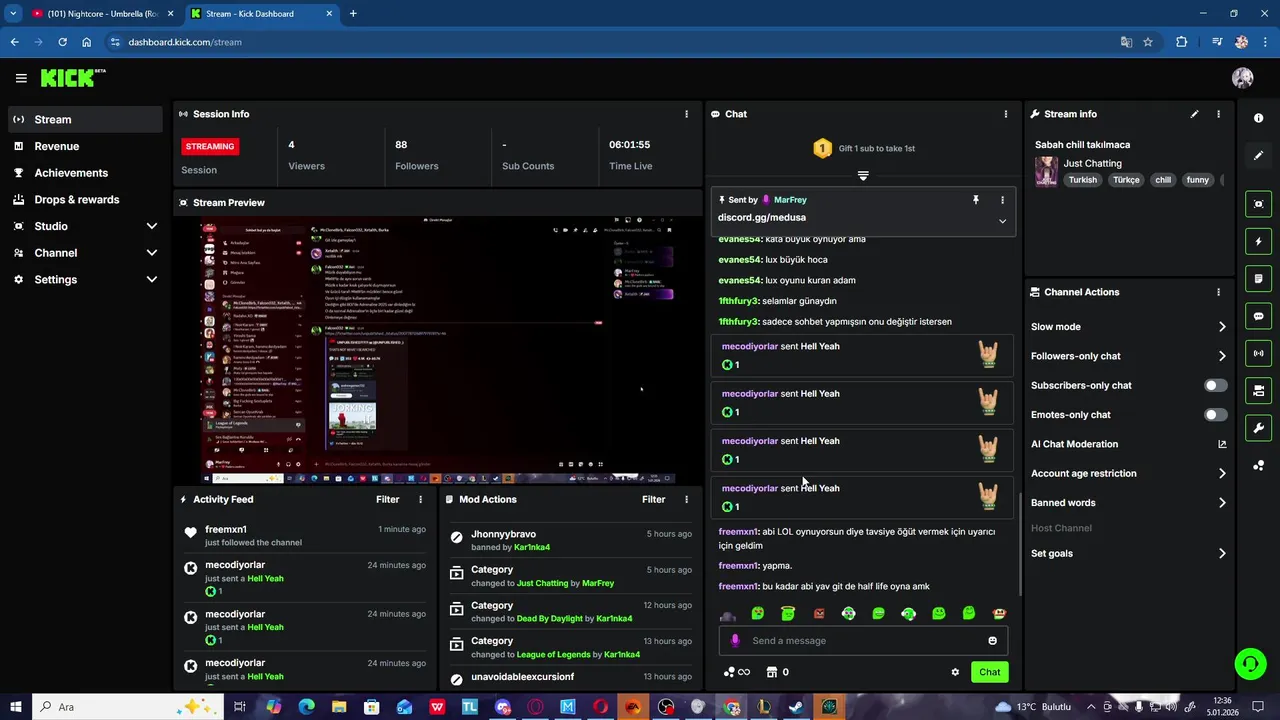Click the shop icon below message box
The image size is (1280, 720).
point(772,672)
